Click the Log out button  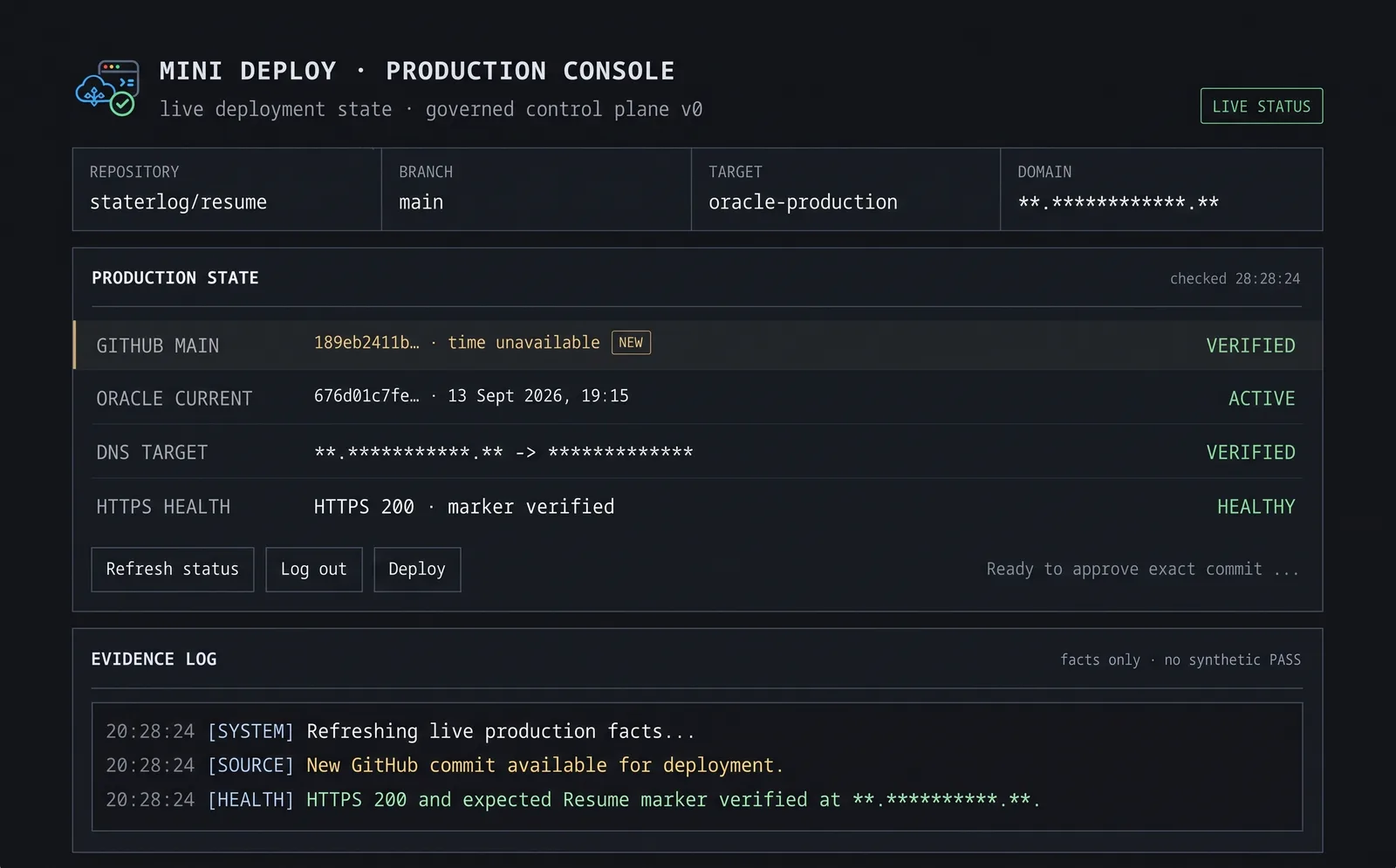(x=313, y=570)
